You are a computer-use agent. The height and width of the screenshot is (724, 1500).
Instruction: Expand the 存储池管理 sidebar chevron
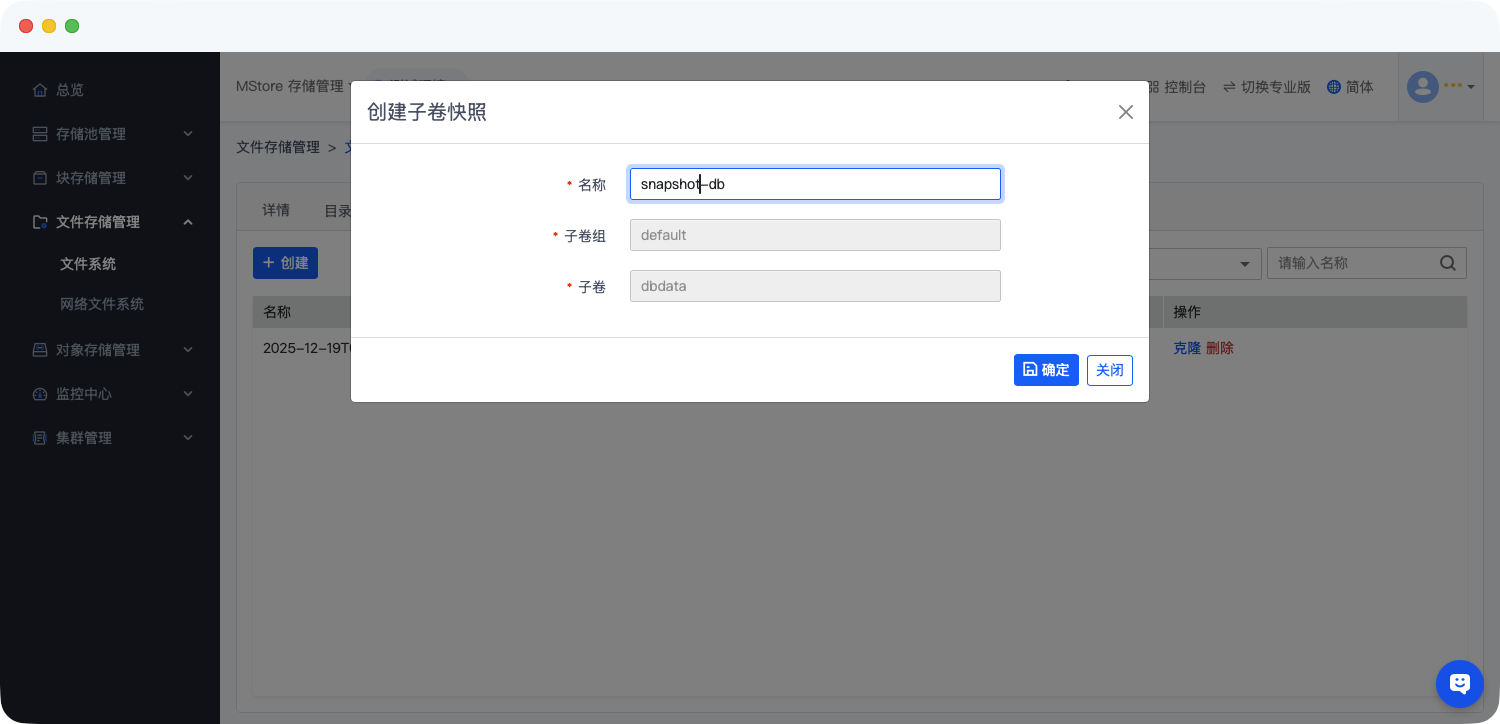pos(188,134)
